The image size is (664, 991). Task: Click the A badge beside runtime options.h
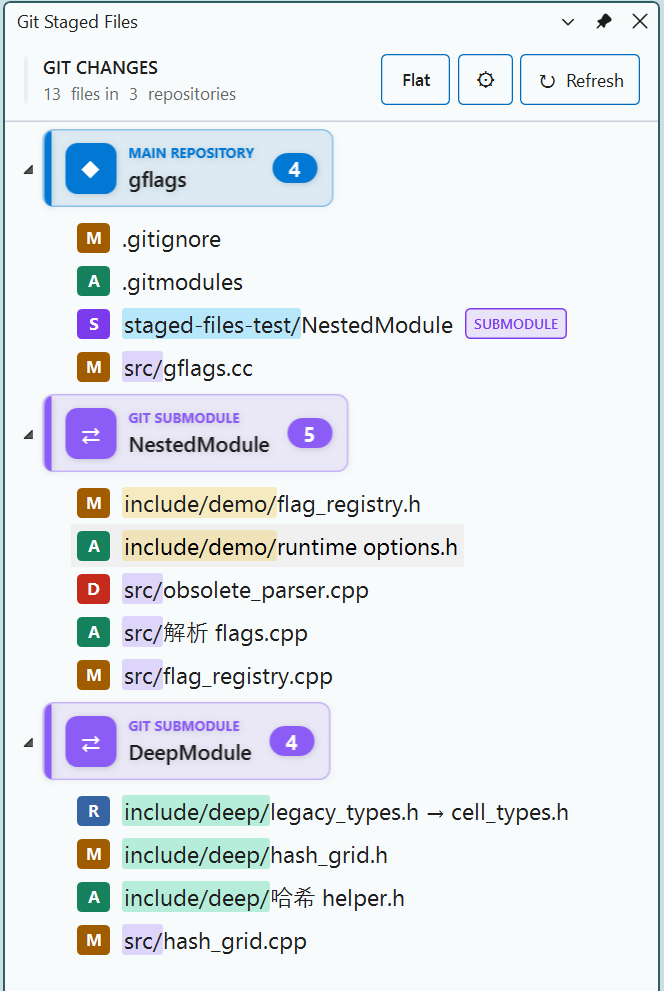(x=94, y=546)
